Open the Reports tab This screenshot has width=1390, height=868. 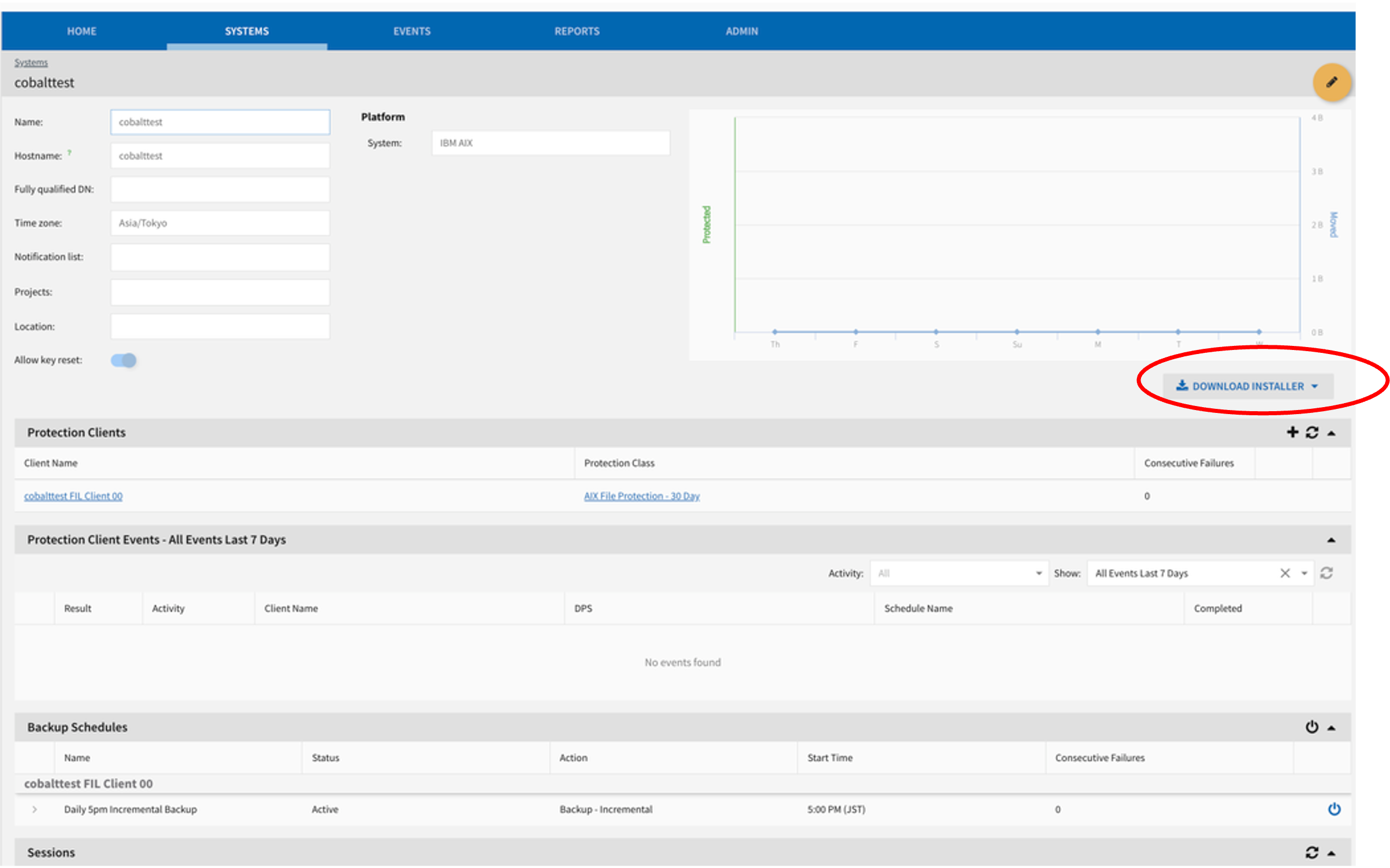click(x=577, y=31)
